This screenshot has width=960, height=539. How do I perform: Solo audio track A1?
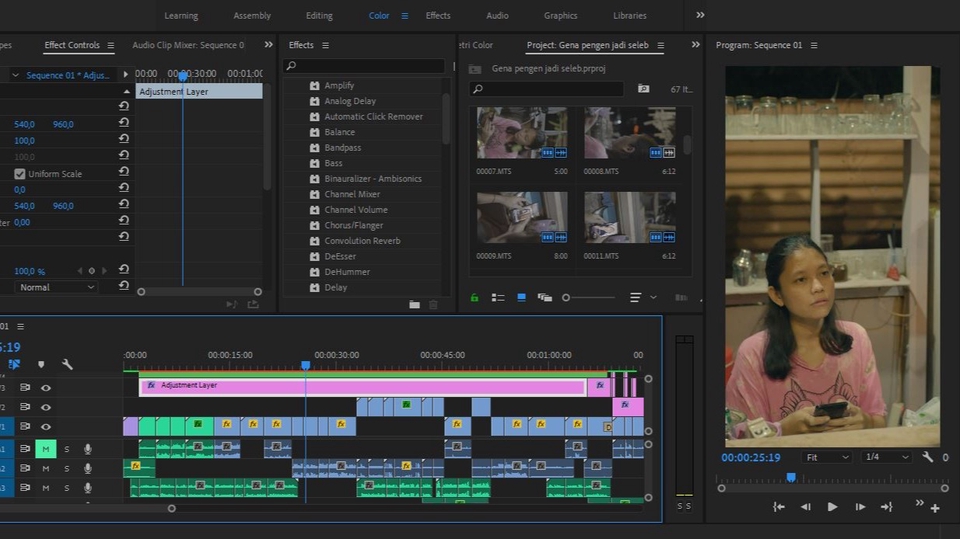tap(67, 449)
